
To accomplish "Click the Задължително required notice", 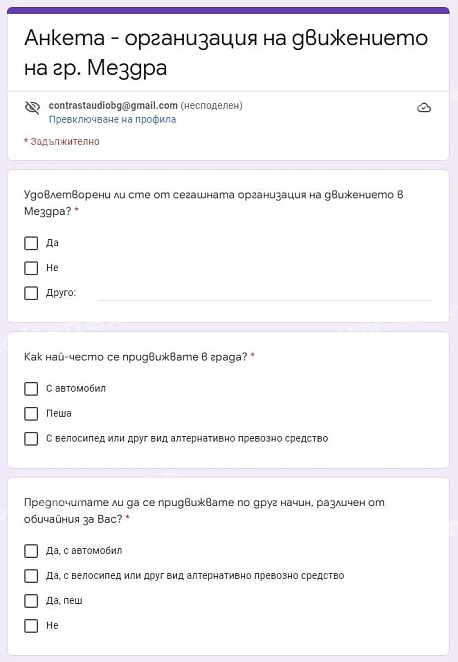I will tap(62, 142).
